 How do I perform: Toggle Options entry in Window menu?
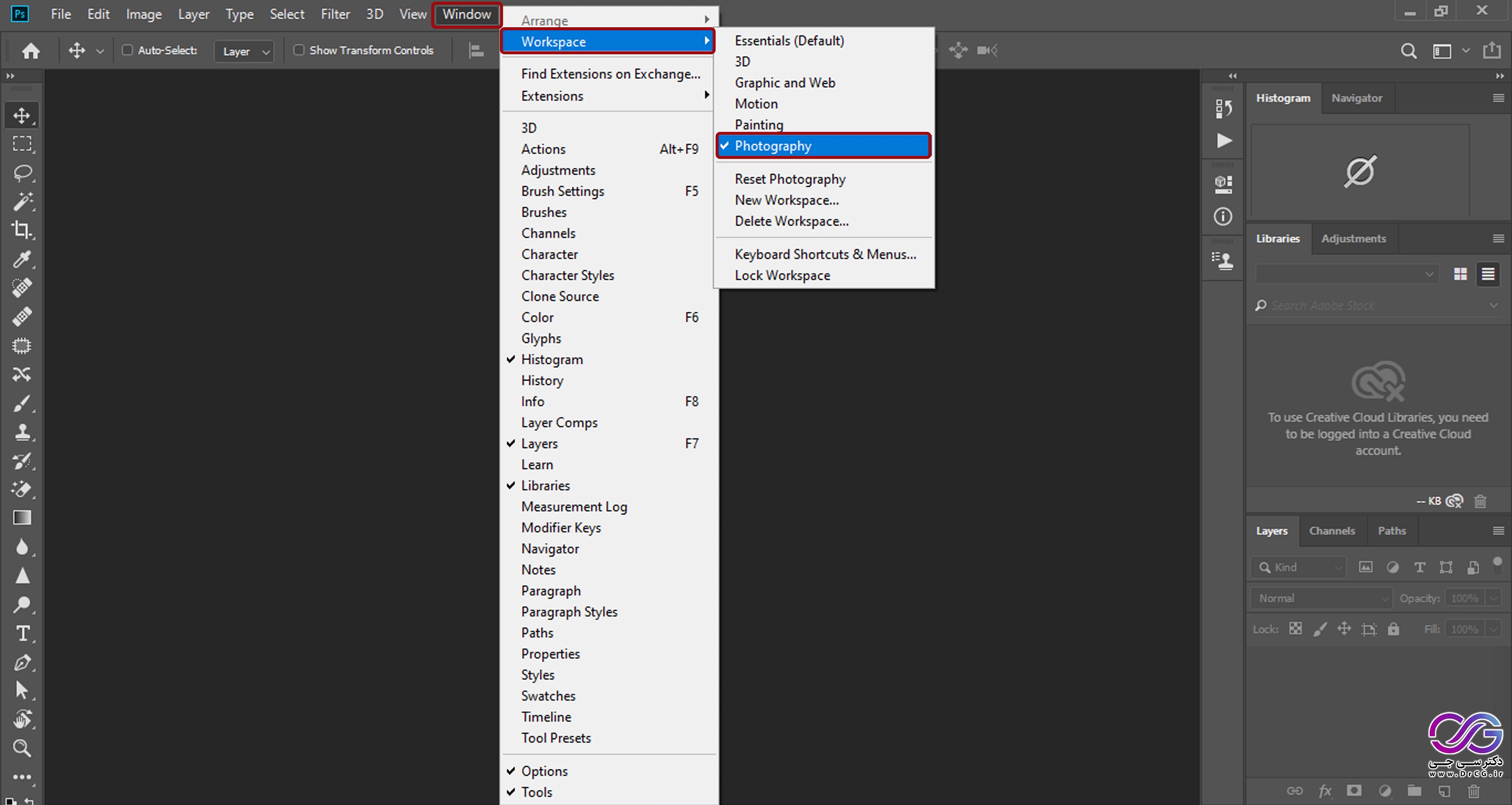(x=609, y=771)
